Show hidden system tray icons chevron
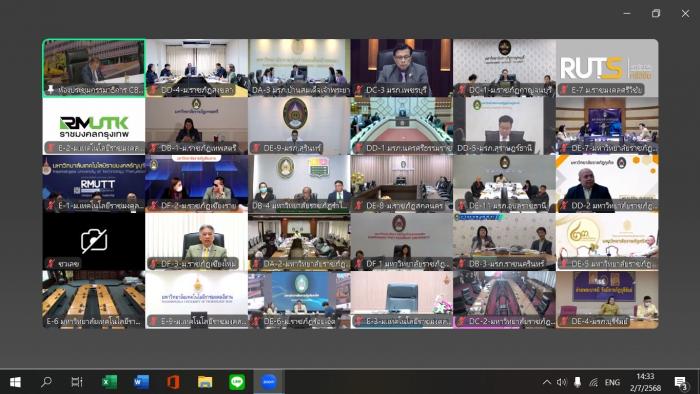Image resolution: width=700 pixels, height=394 pixels. (546, 382)
